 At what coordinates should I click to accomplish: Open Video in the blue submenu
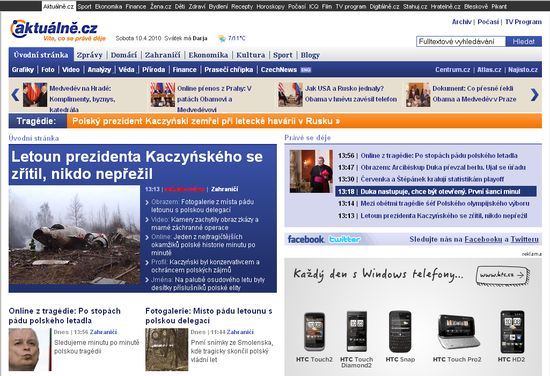click(x=71, y=69)
